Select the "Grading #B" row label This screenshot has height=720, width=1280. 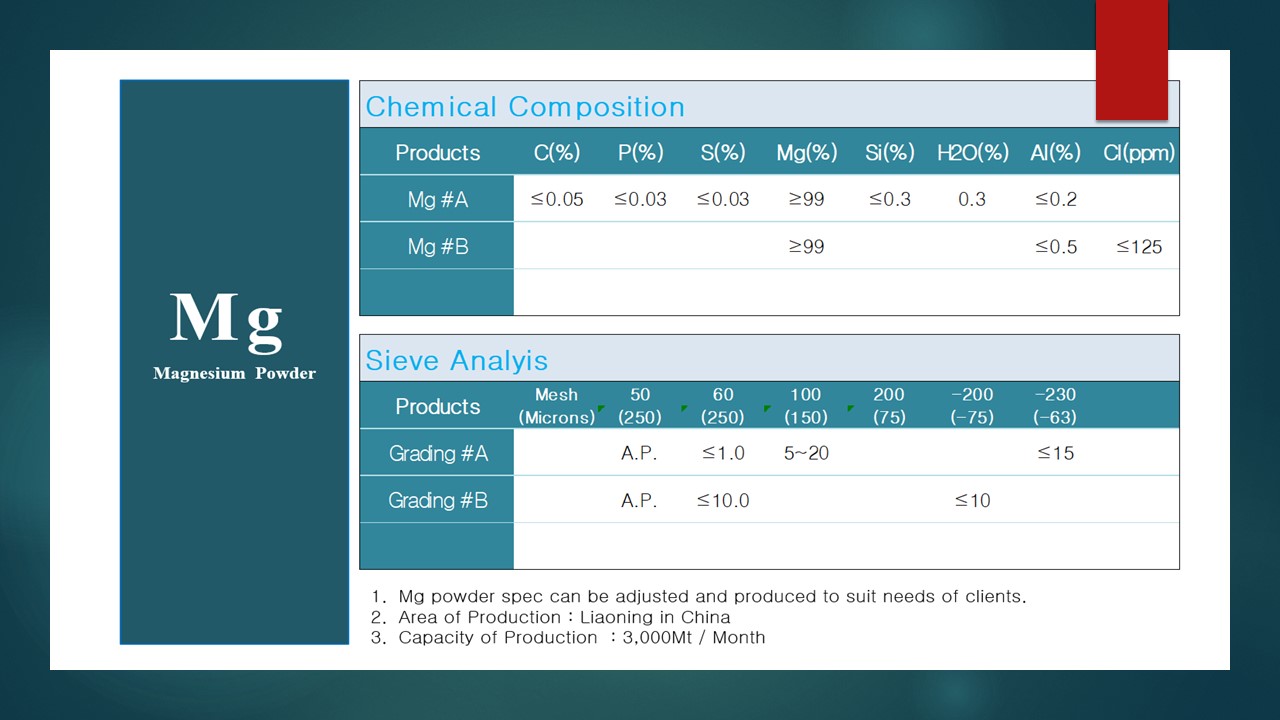click(438, 500)
